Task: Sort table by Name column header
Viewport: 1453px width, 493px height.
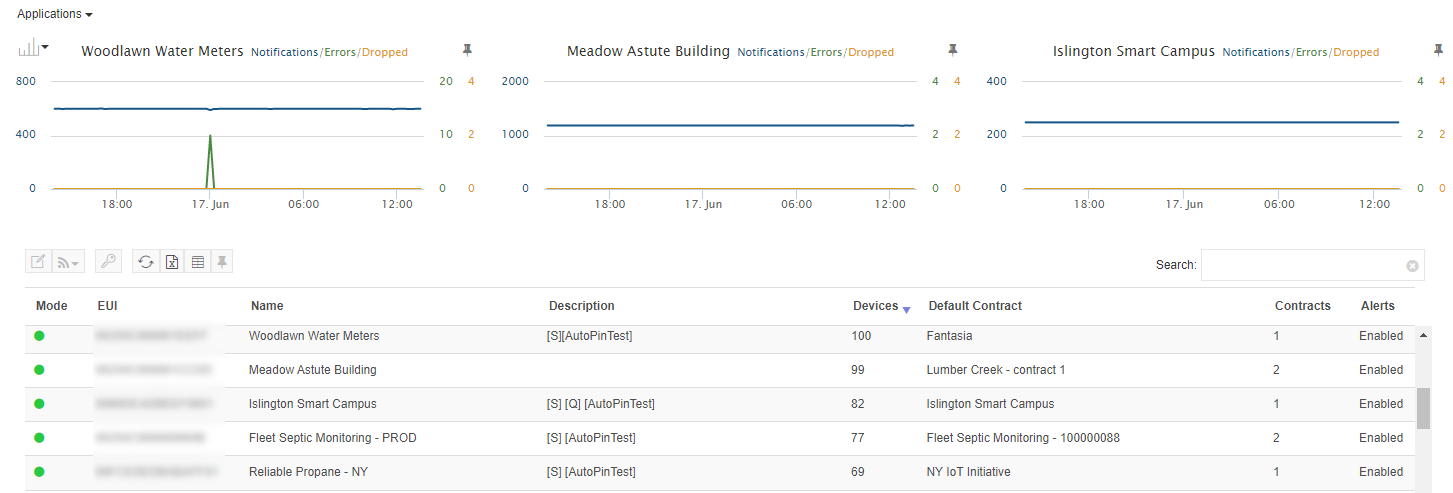Action: (267, 306)
